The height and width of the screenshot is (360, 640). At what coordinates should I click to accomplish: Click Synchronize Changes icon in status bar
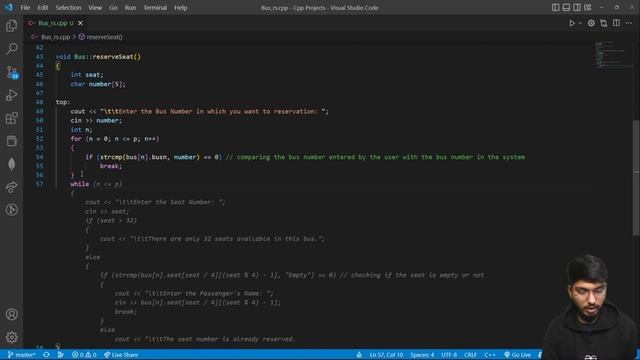[46, 355]
